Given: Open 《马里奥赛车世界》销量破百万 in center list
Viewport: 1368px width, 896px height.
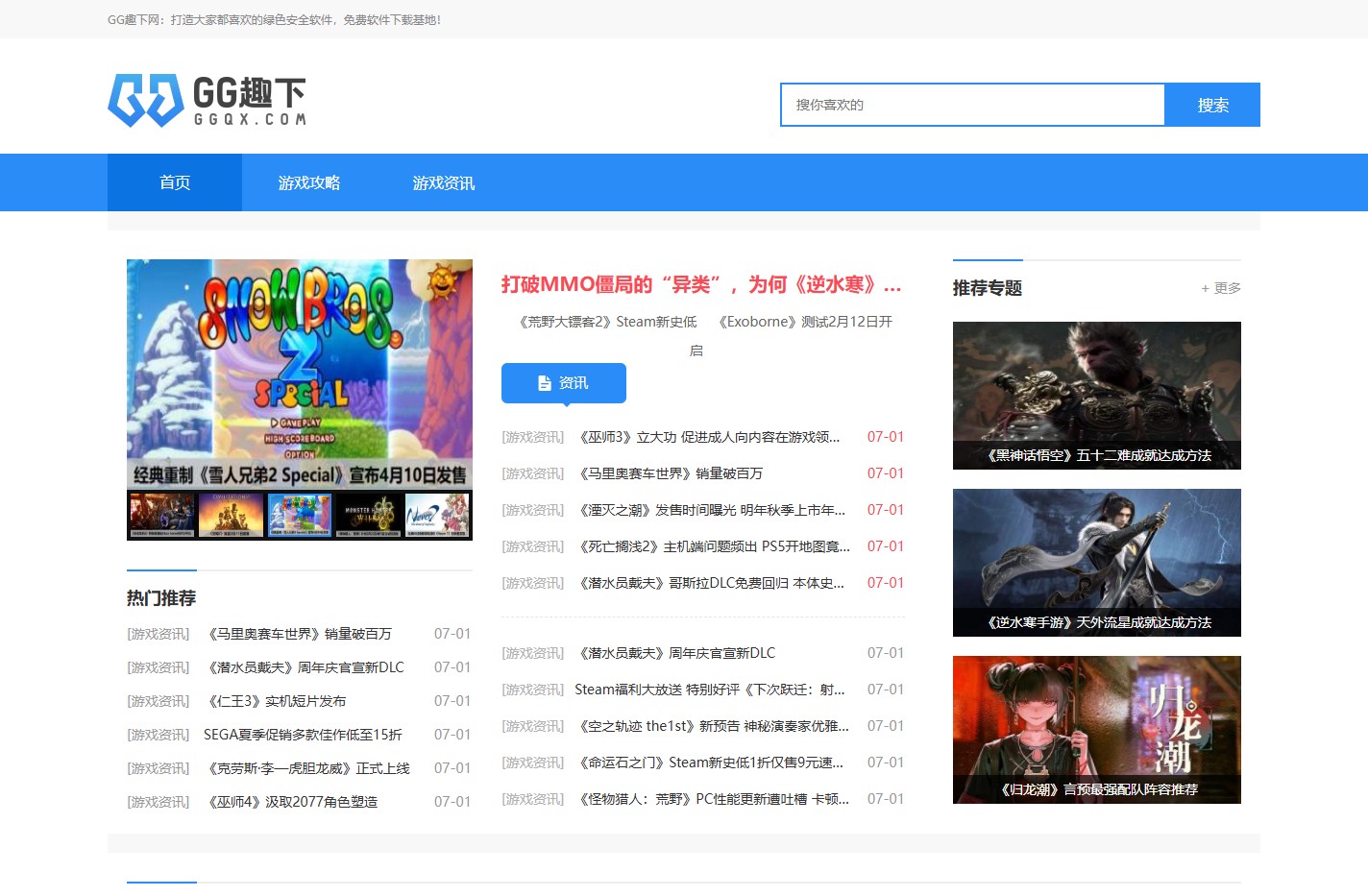Looking at the screenshot, I should pyautogui.click(x=670, y=473).
